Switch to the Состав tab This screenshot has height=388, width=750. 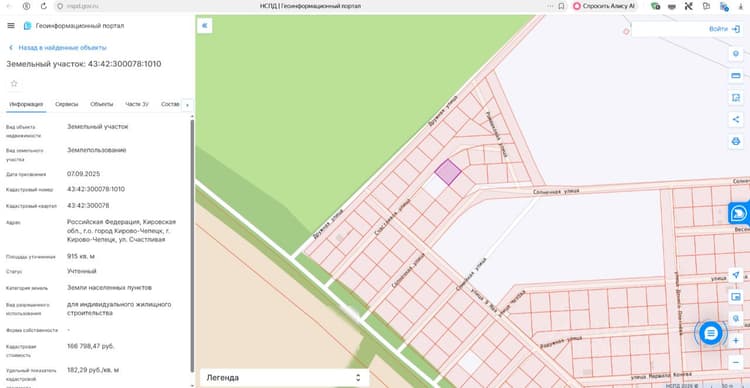click(170, 104)
